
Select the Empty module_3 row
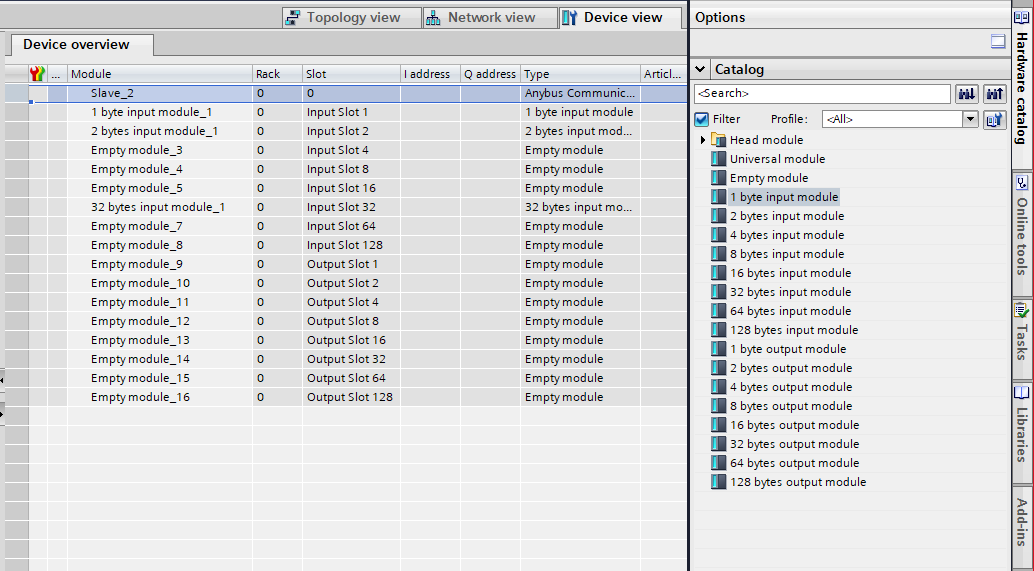click(346, 150)
